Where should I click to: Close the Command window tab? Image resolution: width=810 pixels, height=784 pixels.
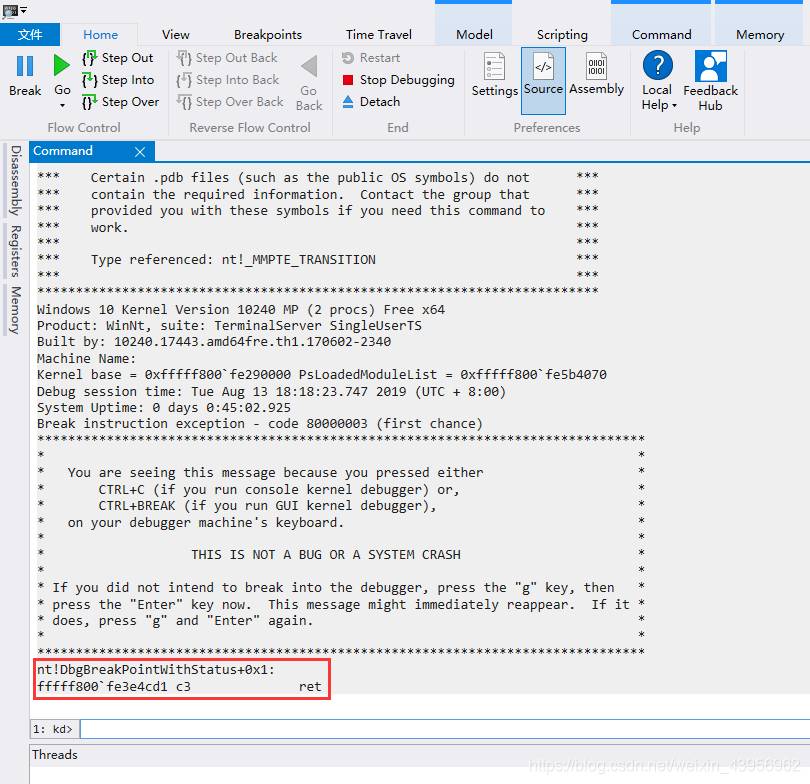pos(139,151)
